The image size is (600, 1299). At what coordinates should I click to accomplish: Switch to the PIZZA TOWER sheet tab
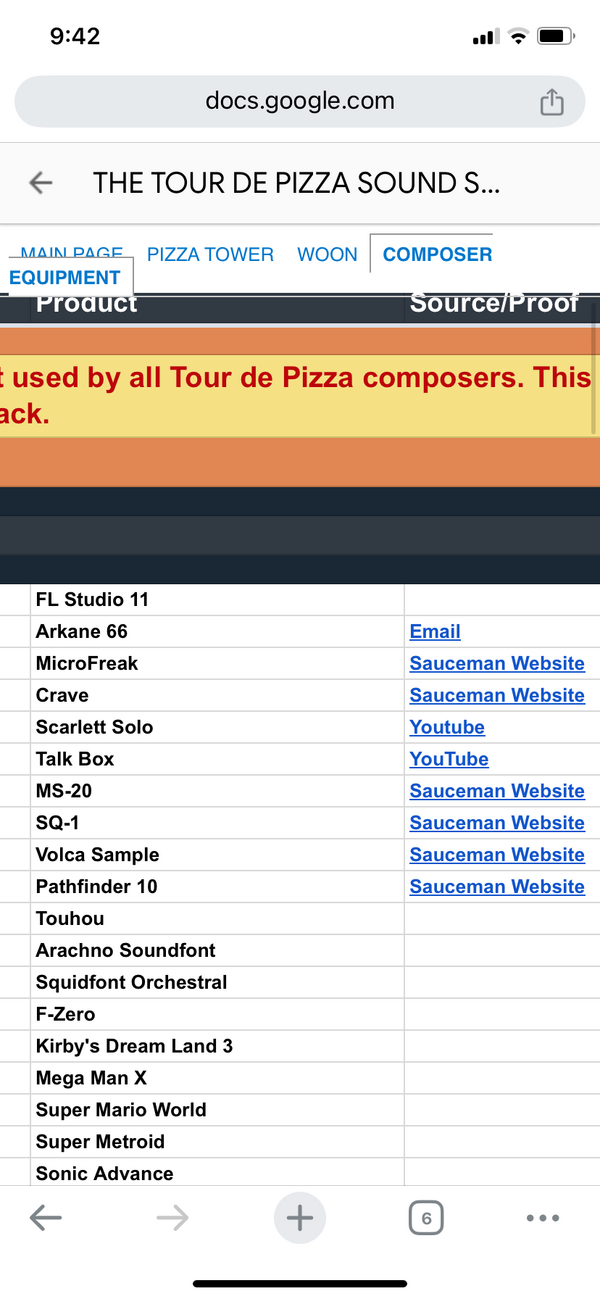tap(210, 254)
